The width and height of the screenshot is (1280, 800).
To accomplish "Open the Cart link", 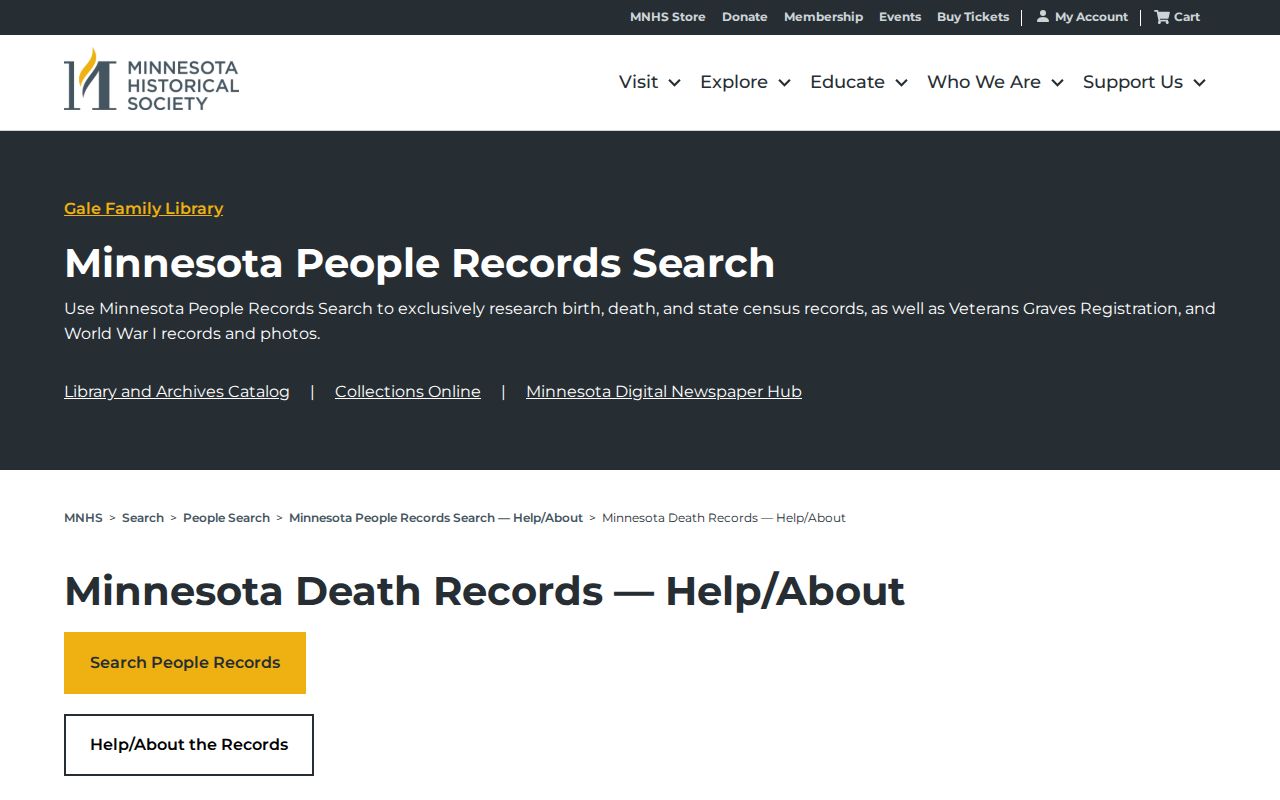I will click(1177, 17).
